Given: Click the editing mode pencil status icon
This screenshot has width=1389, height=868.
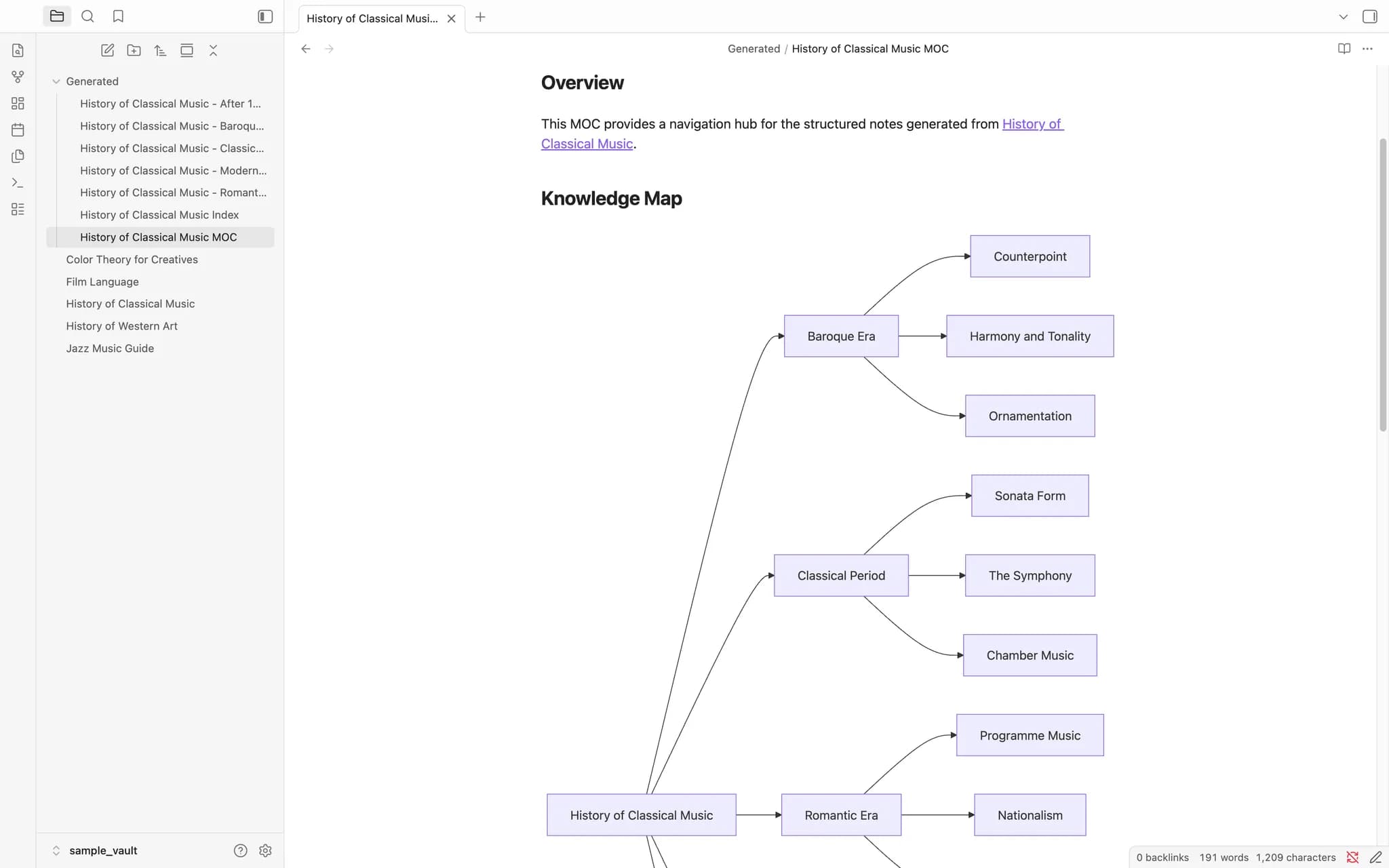Looking at the screenshot, I should click(1375, 857).
